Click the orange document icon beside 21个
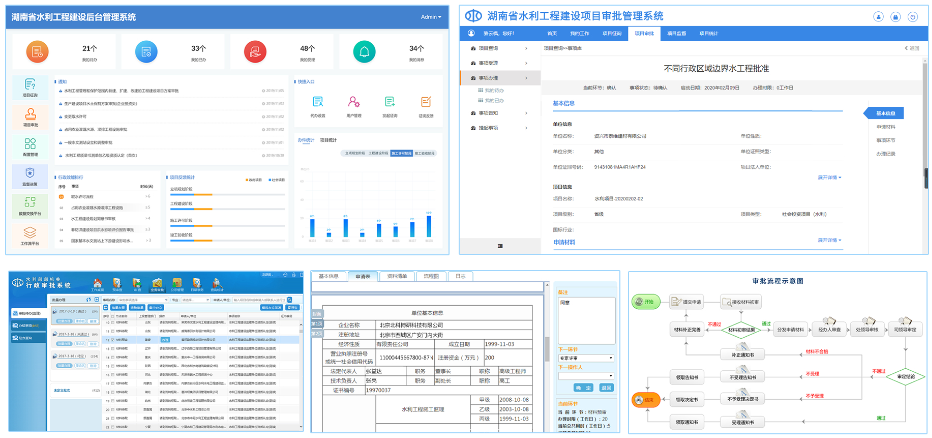932x438 pixels. point(36,52)
